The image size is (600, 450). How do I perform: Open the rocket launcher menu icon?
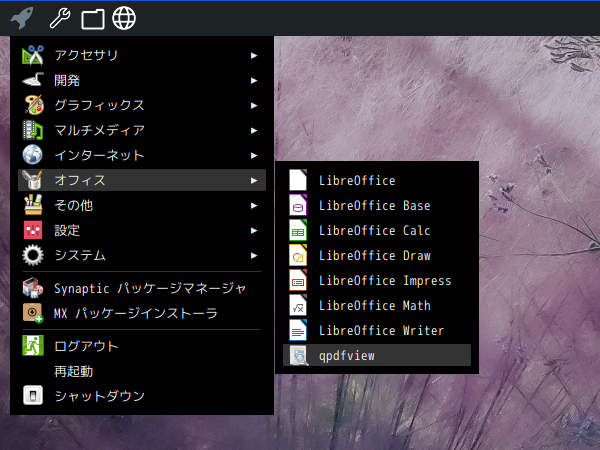point(22,18)
